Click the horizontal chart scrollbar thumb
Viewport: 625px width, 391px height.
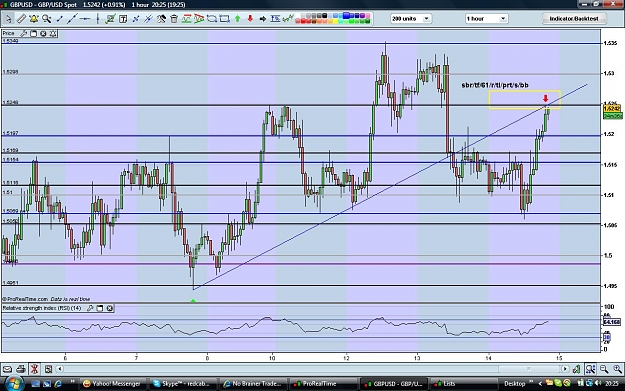[x=529, y=369]
